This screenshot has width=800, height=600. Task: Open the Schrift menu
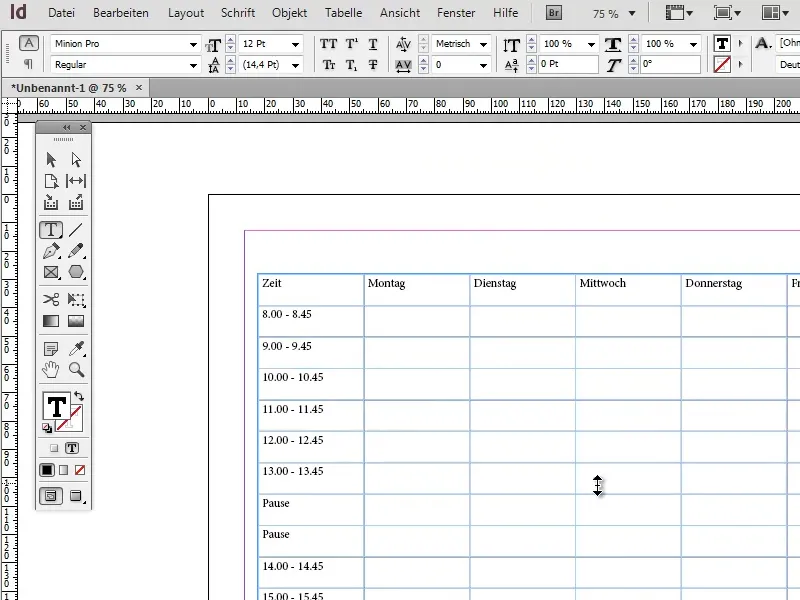pos(238,13)
